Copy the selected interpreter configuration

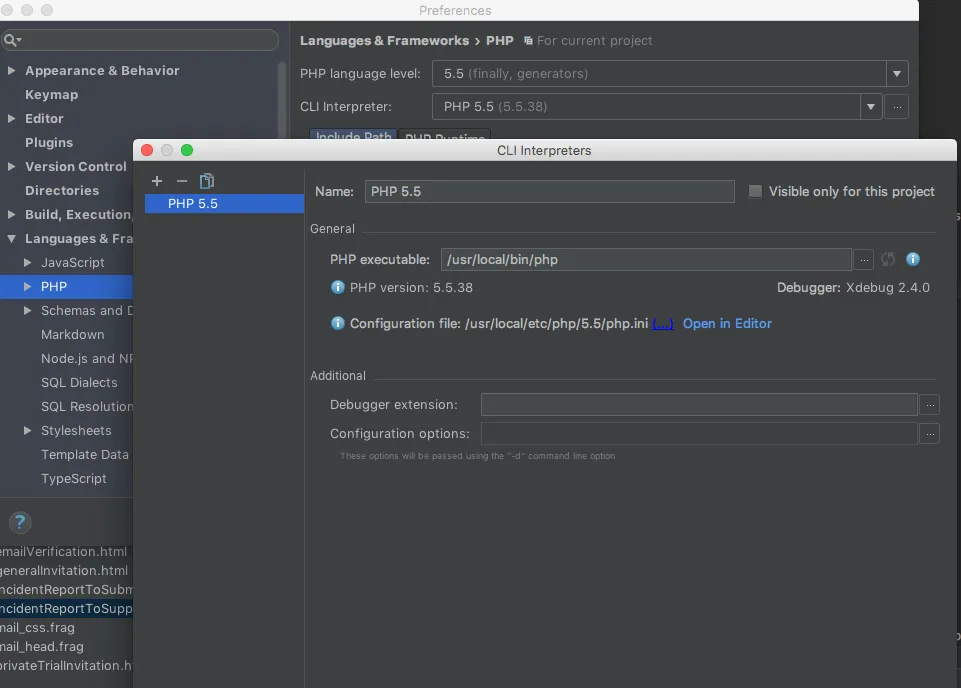point(207,181)
